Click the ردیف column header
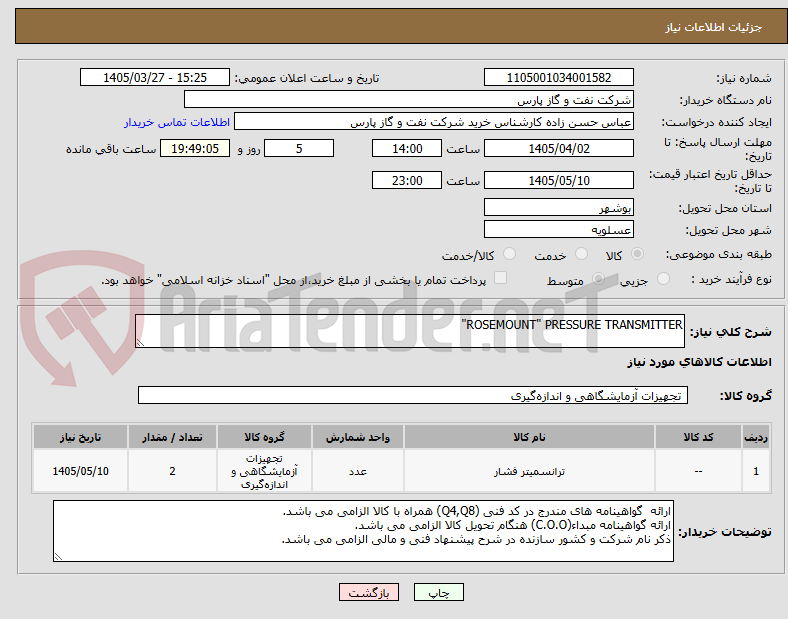788x619 pixels. tap(756, 437)
